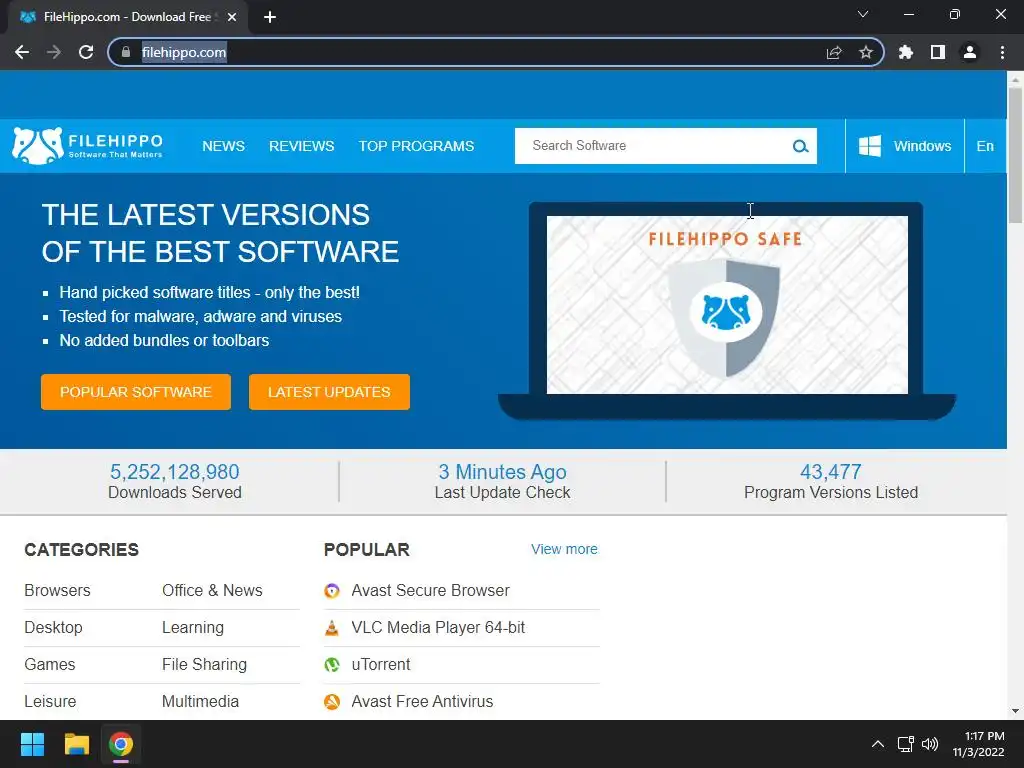
Task: Click the page vertical scrollbar thumb
Action: pyautogui.click(x=1015, y=155)
